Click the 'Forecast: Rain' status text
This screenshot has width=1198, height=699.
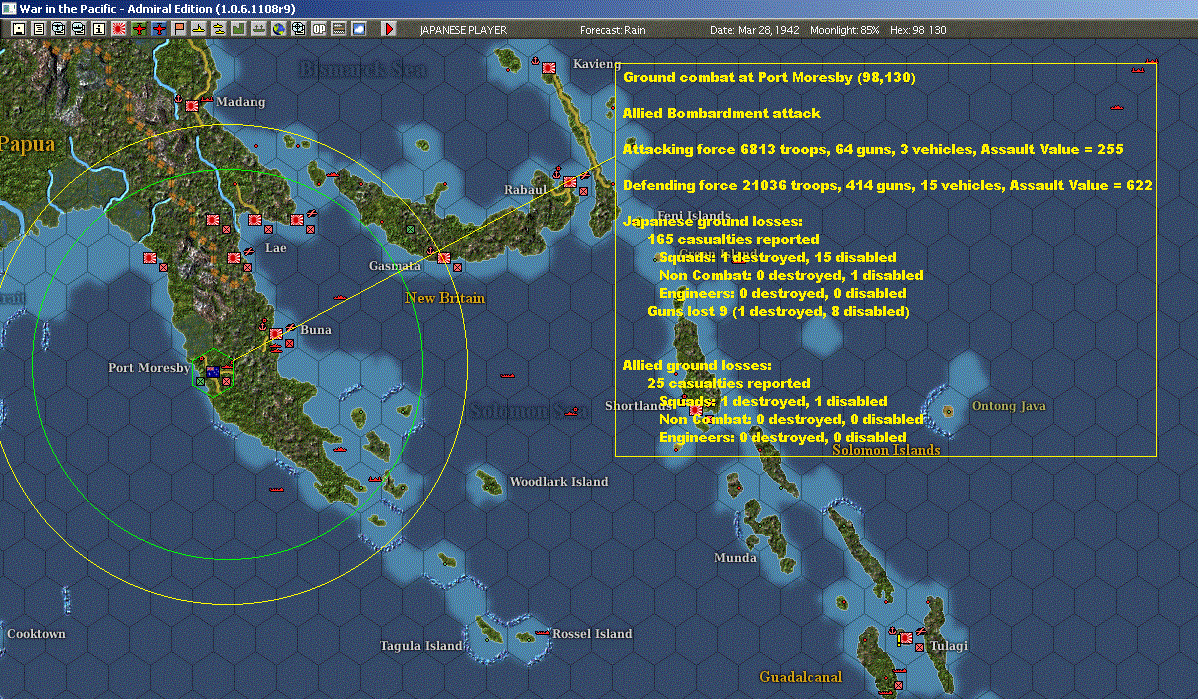tap(613, 30)
